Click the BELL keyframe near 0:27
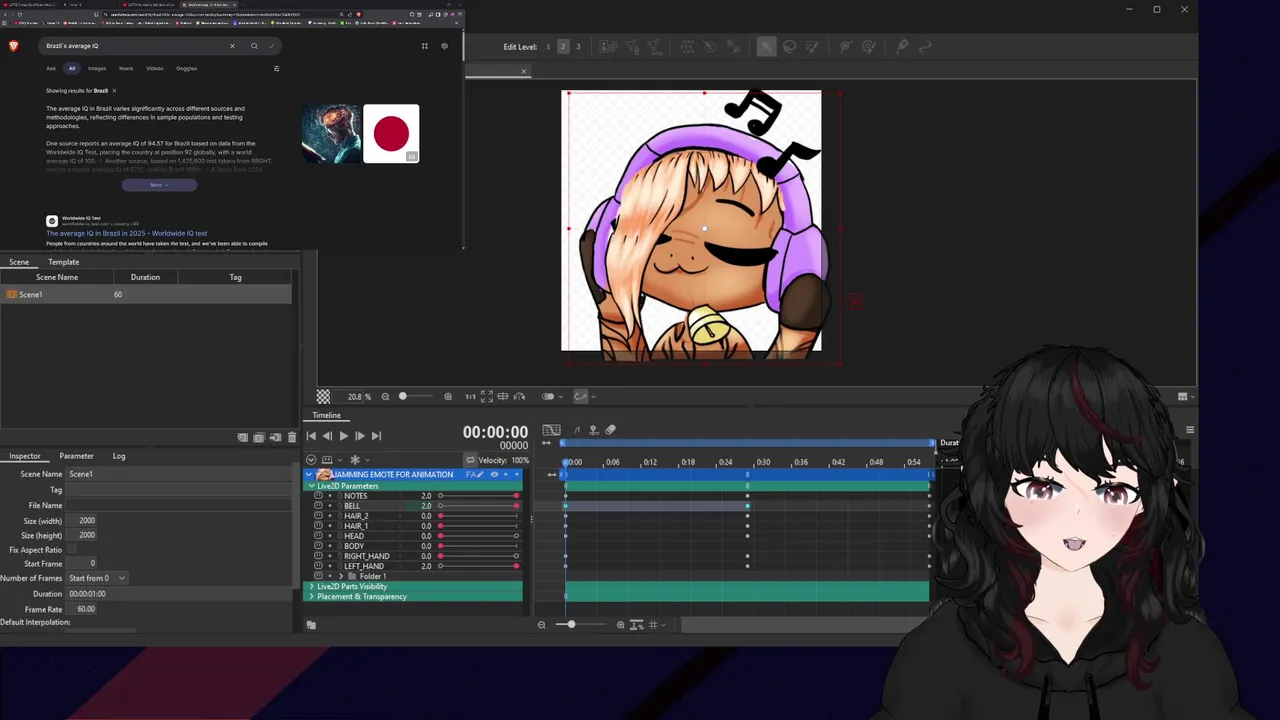Screen dimensions: 1280x720 [747, 506]
